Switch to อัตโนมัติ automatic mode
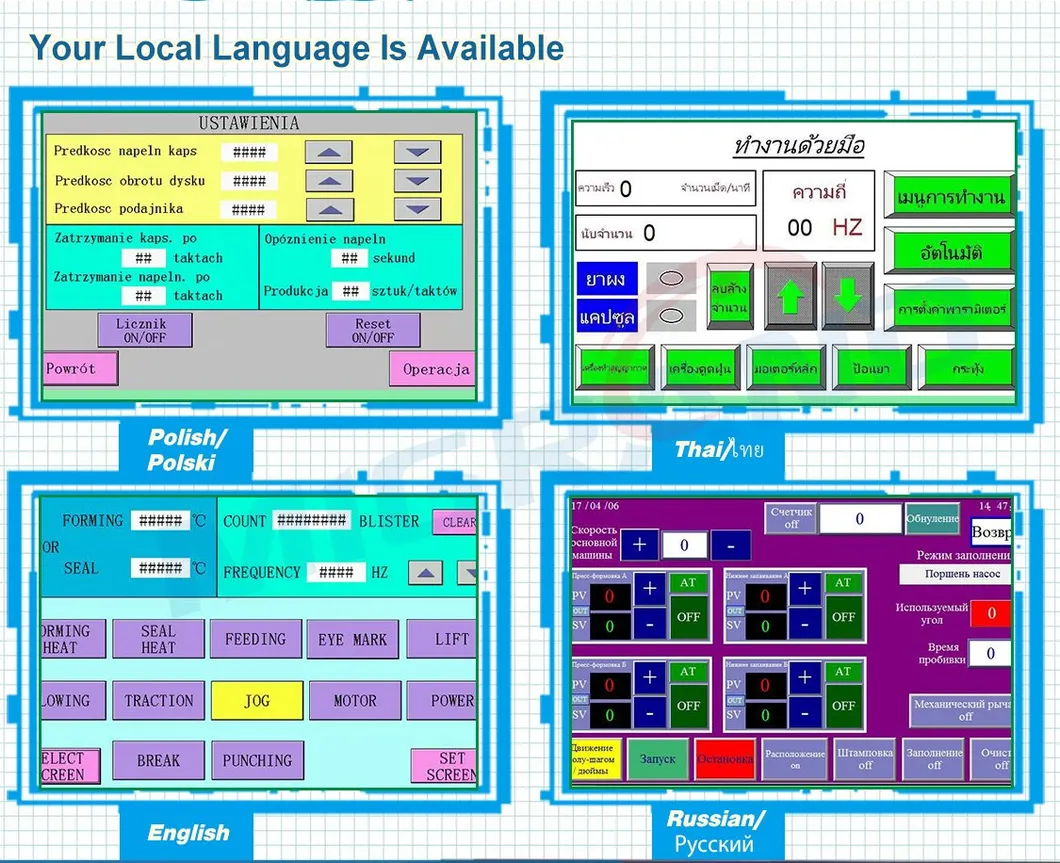The image size is (1060, 863). [x=949, y=253]
